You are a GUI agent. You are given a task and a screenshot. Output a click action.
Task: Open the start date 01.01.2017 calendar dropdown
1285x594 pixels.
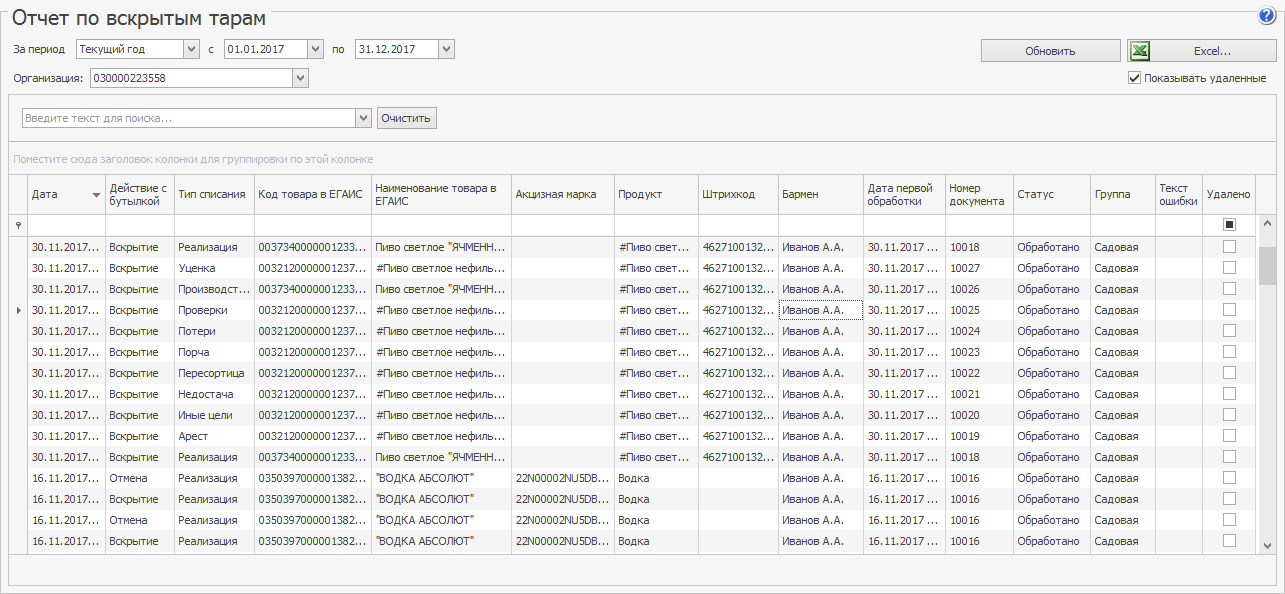[315, 49]
